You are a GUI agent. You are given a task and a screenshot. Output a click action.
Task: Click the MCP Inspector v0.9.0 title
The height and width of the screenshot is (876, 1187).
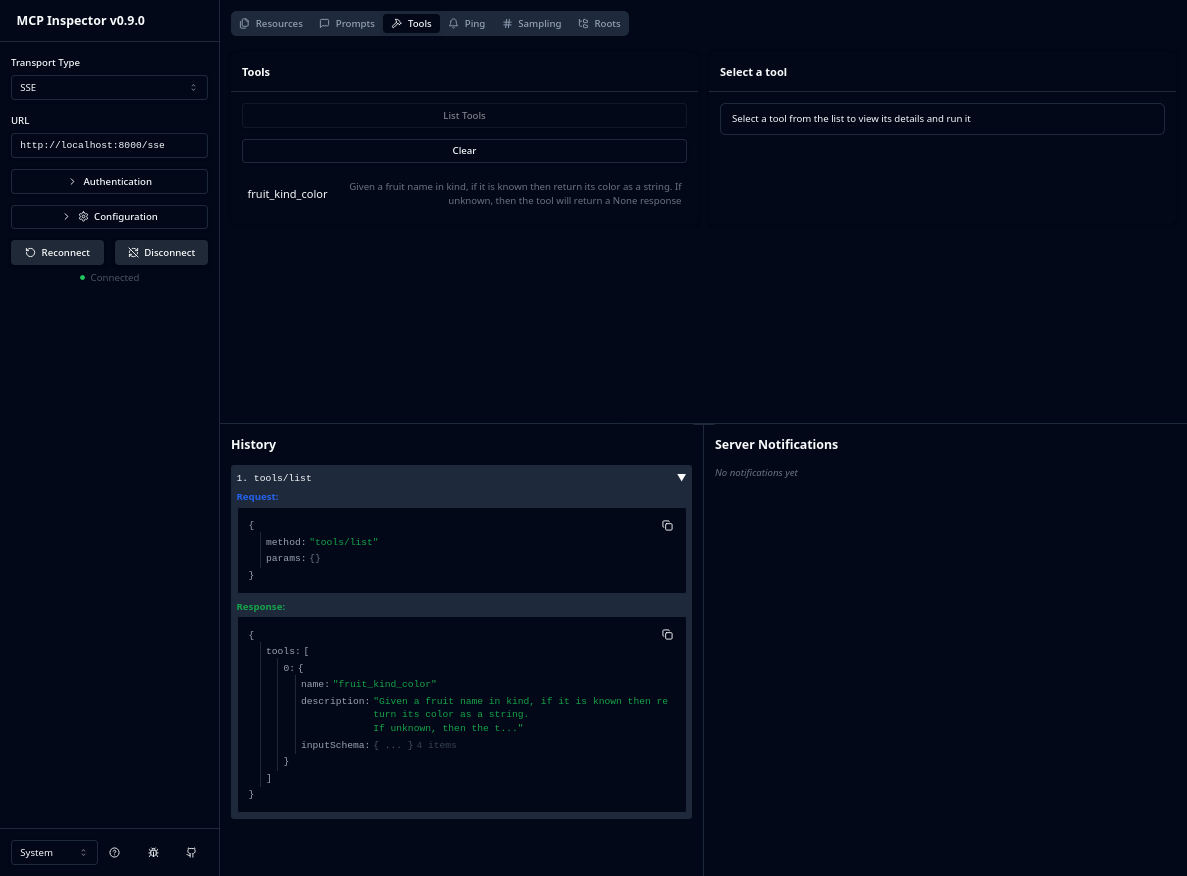(x=80, y=20)
